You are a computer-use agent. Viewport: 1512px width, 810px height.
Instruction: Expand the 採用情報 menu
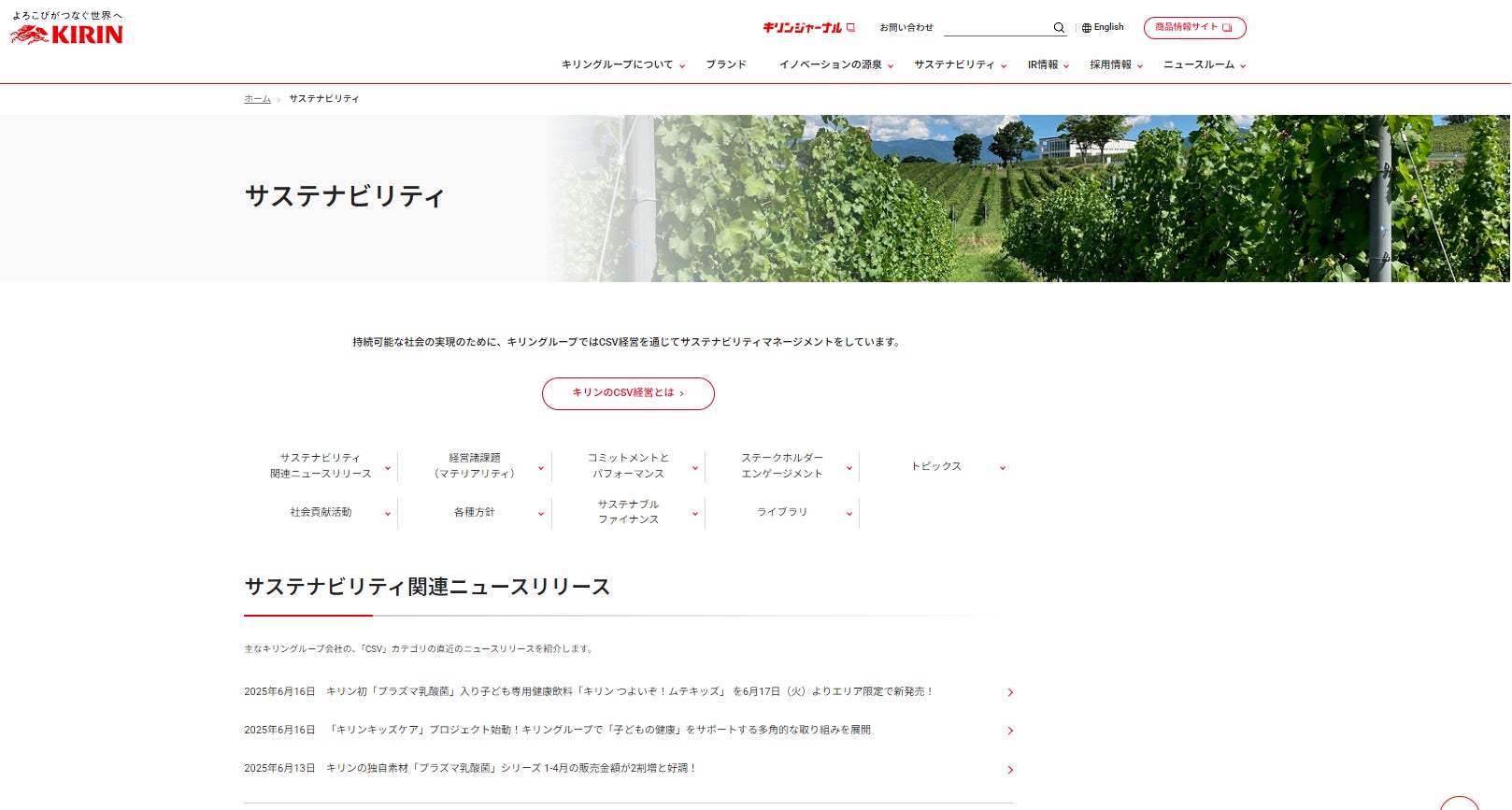[1116, 64]
